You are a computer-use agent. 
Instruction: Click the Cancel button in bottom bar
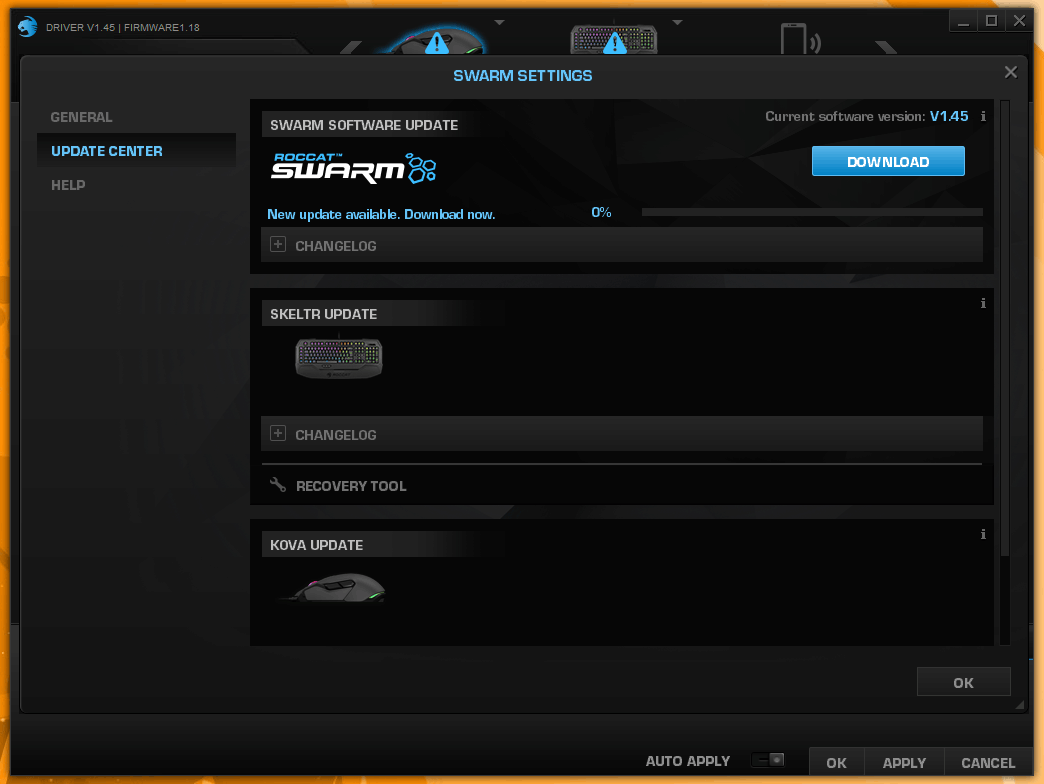click(x=988, y=763)
